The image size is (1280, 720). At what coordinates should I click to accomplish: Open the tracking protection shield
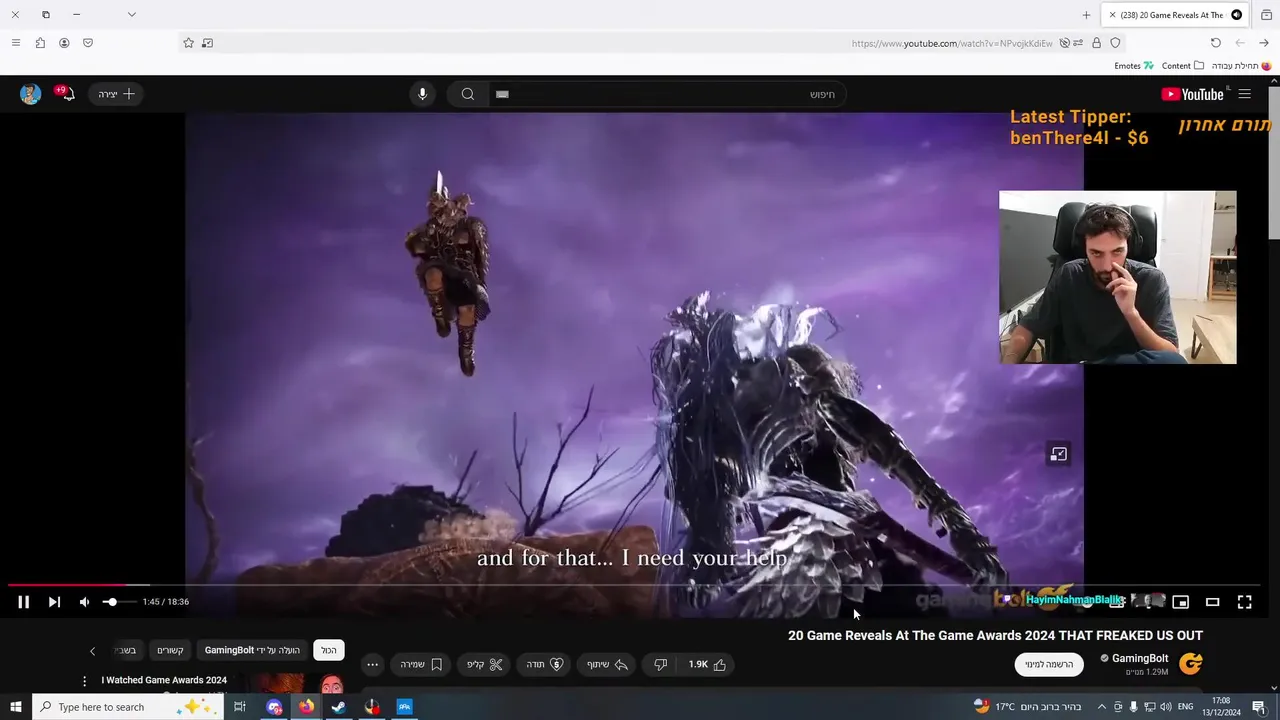[x=1115, y=43]
